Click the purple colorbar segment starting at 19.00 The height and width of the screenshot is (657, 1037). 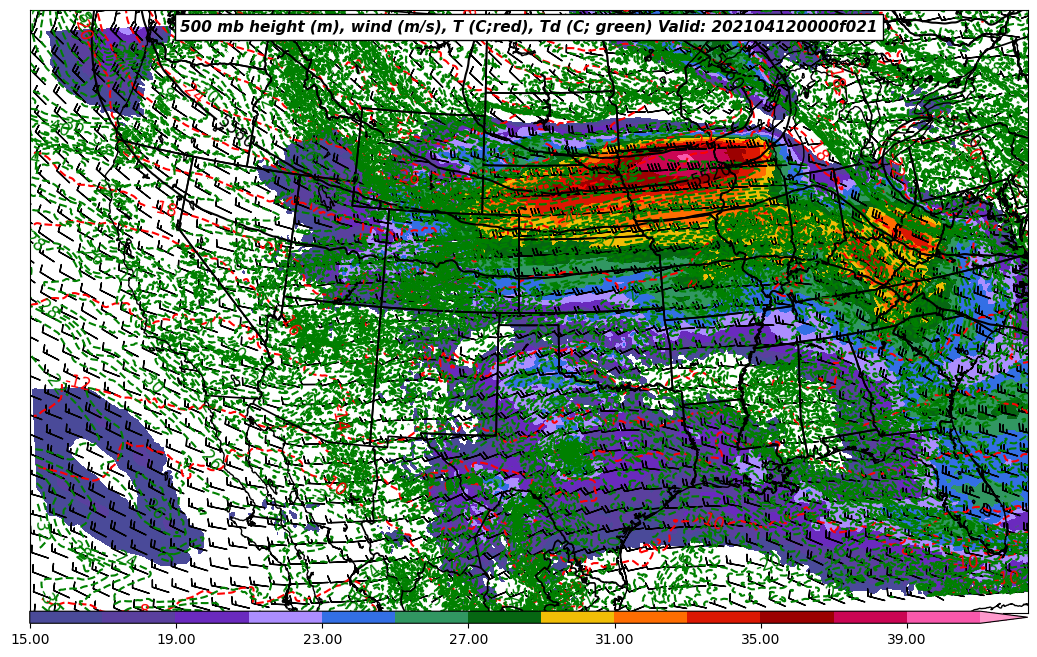point(212,617)
